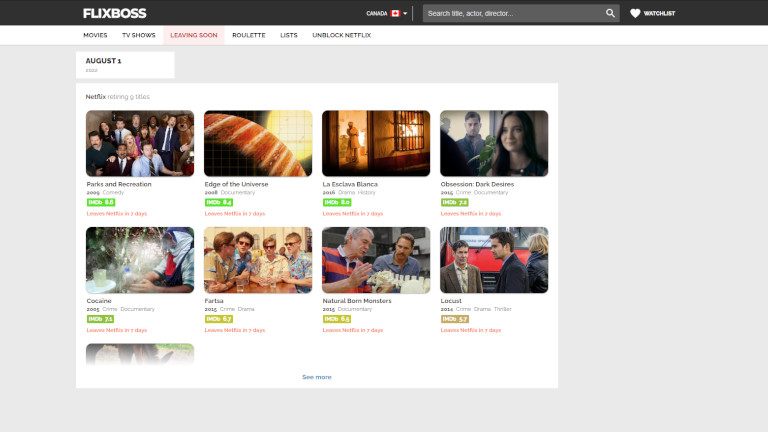The width and height of the screenshot is (768, 432).
Task: Click the Fartsa title link
Action: coord(214,301)
